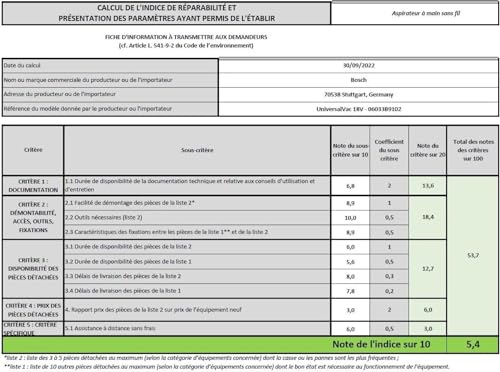Click the criterion 2 note 18,4

428,217
